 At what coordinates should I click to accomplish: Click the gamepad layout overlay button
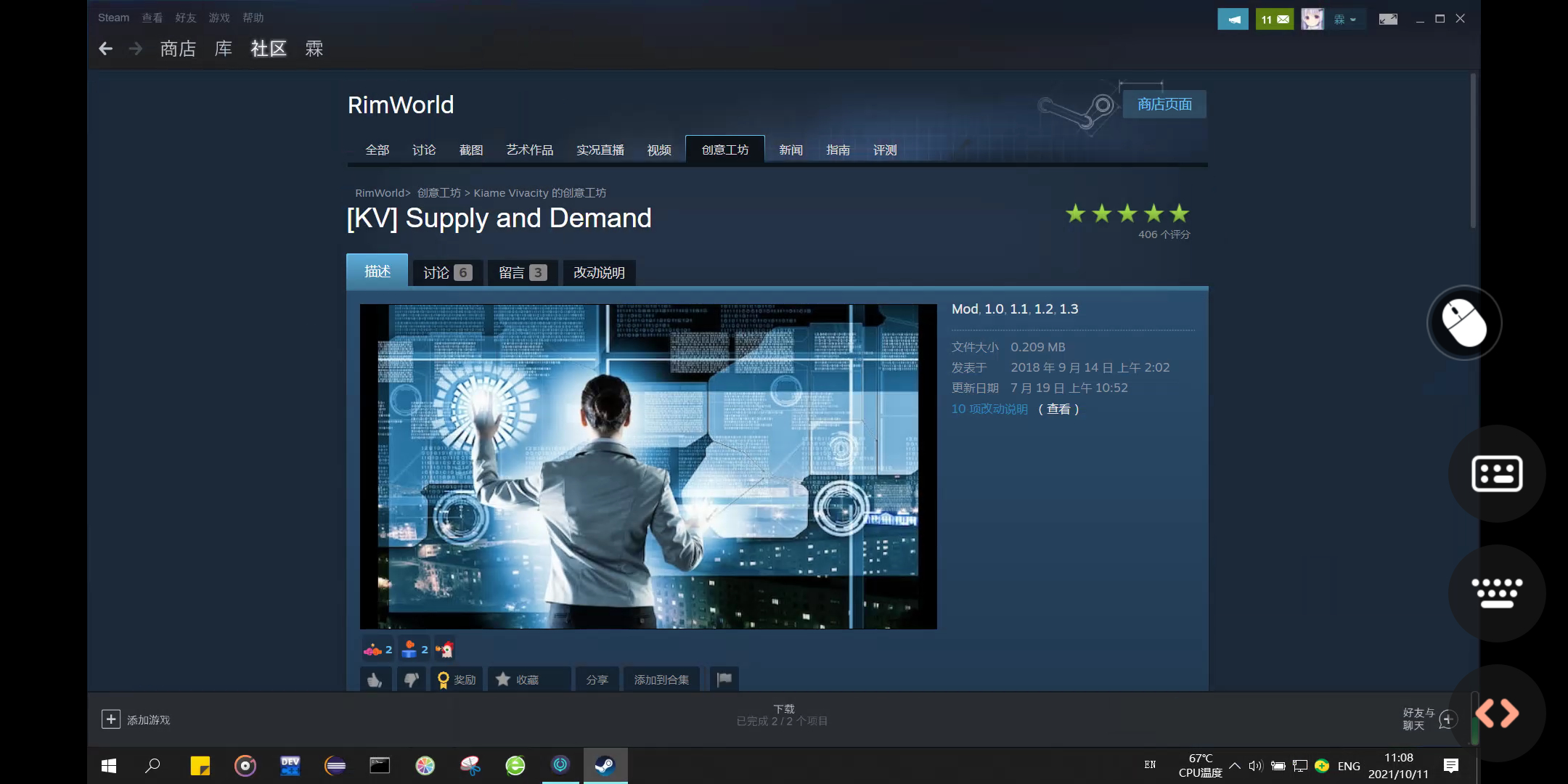click(1497, 473)
